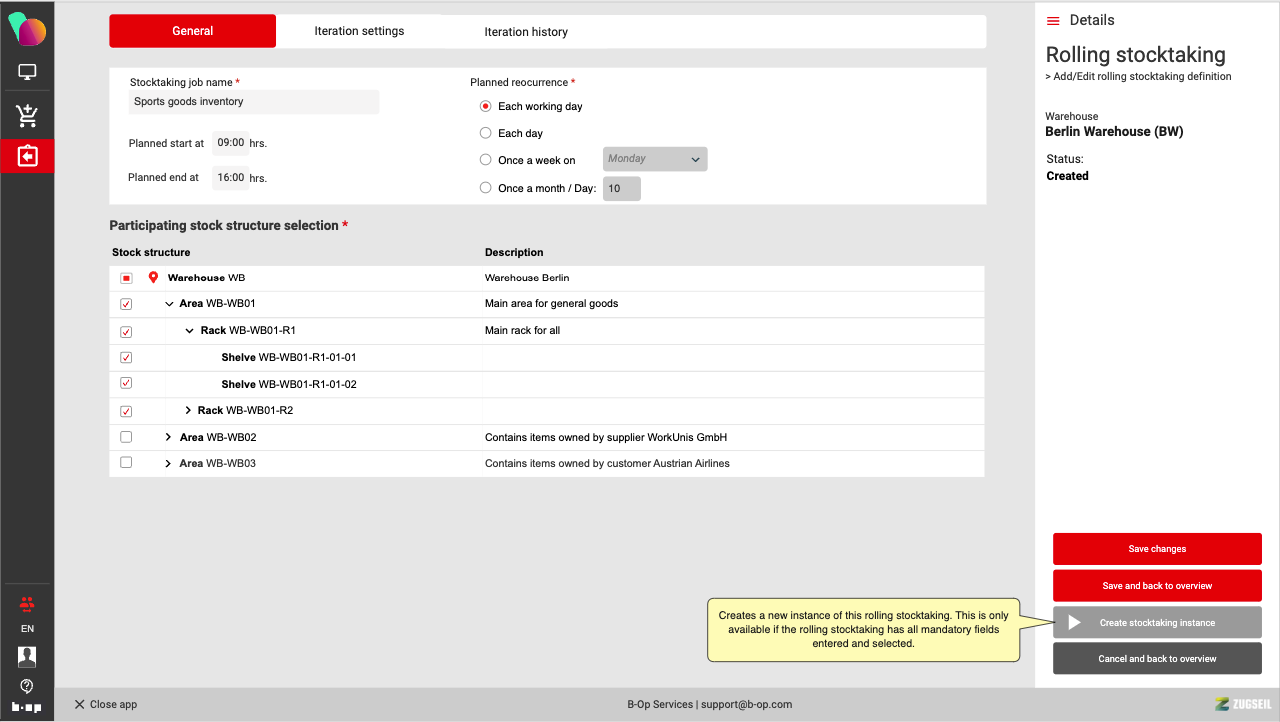Click the Stocktaking job name input field

[x=254, y=102]
